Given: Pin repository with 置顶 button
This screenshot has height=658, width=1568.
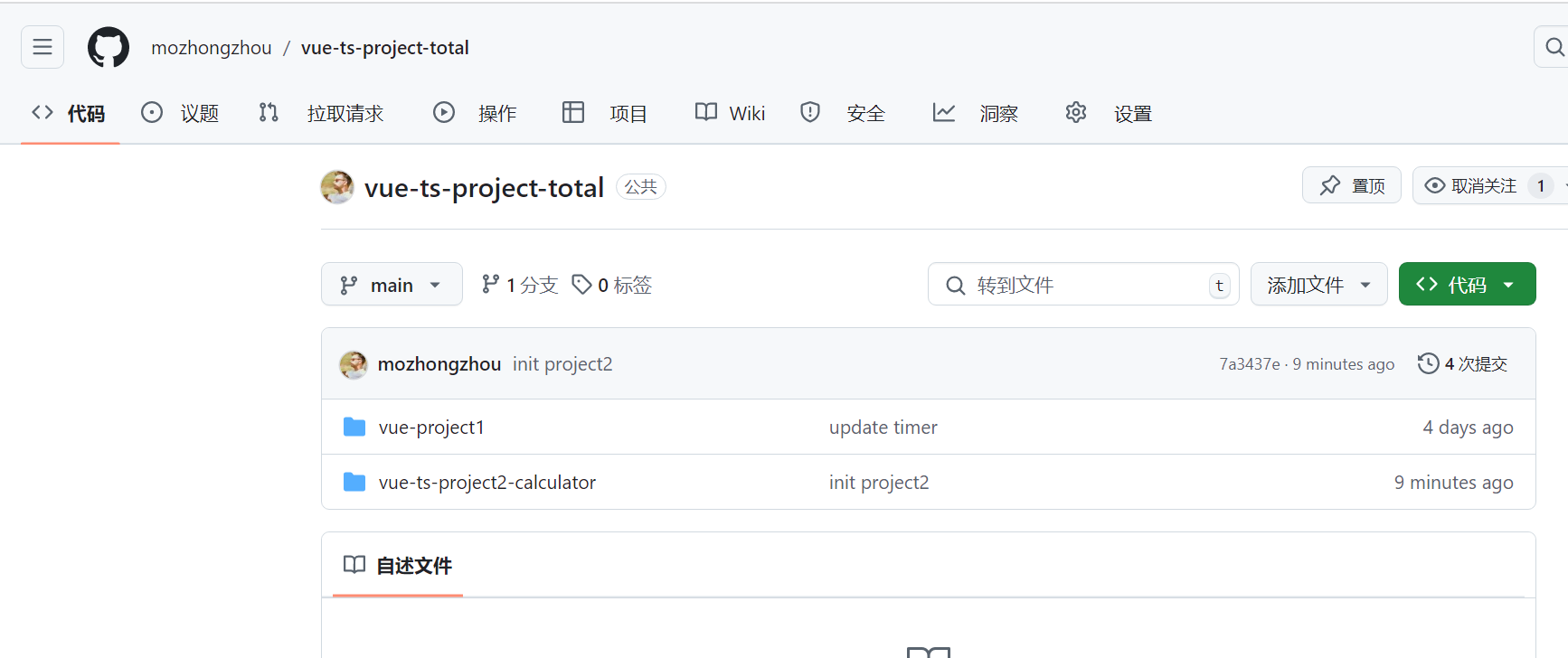Looking at the screenshot, I should [1352, 185].
